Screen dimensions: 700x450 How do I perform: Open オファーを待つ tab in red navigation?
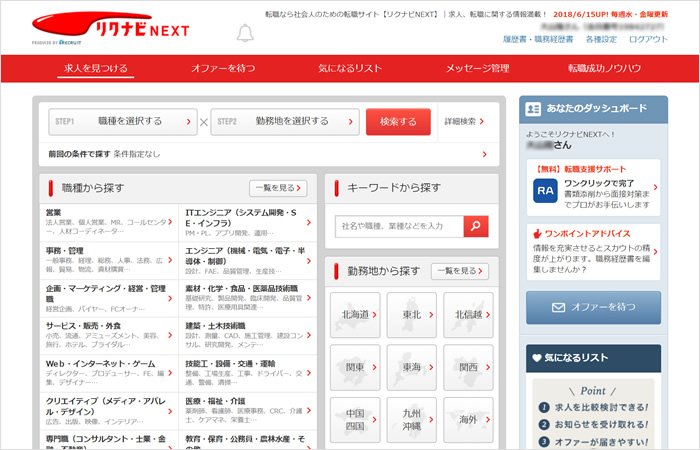(223, 68)
